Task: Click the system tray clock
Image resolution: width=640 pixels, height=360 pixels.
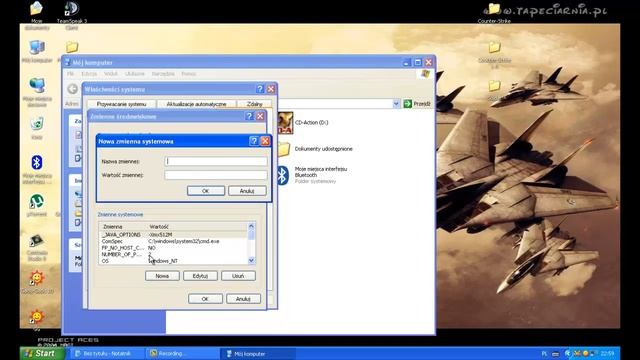Action: click(607, 353)
